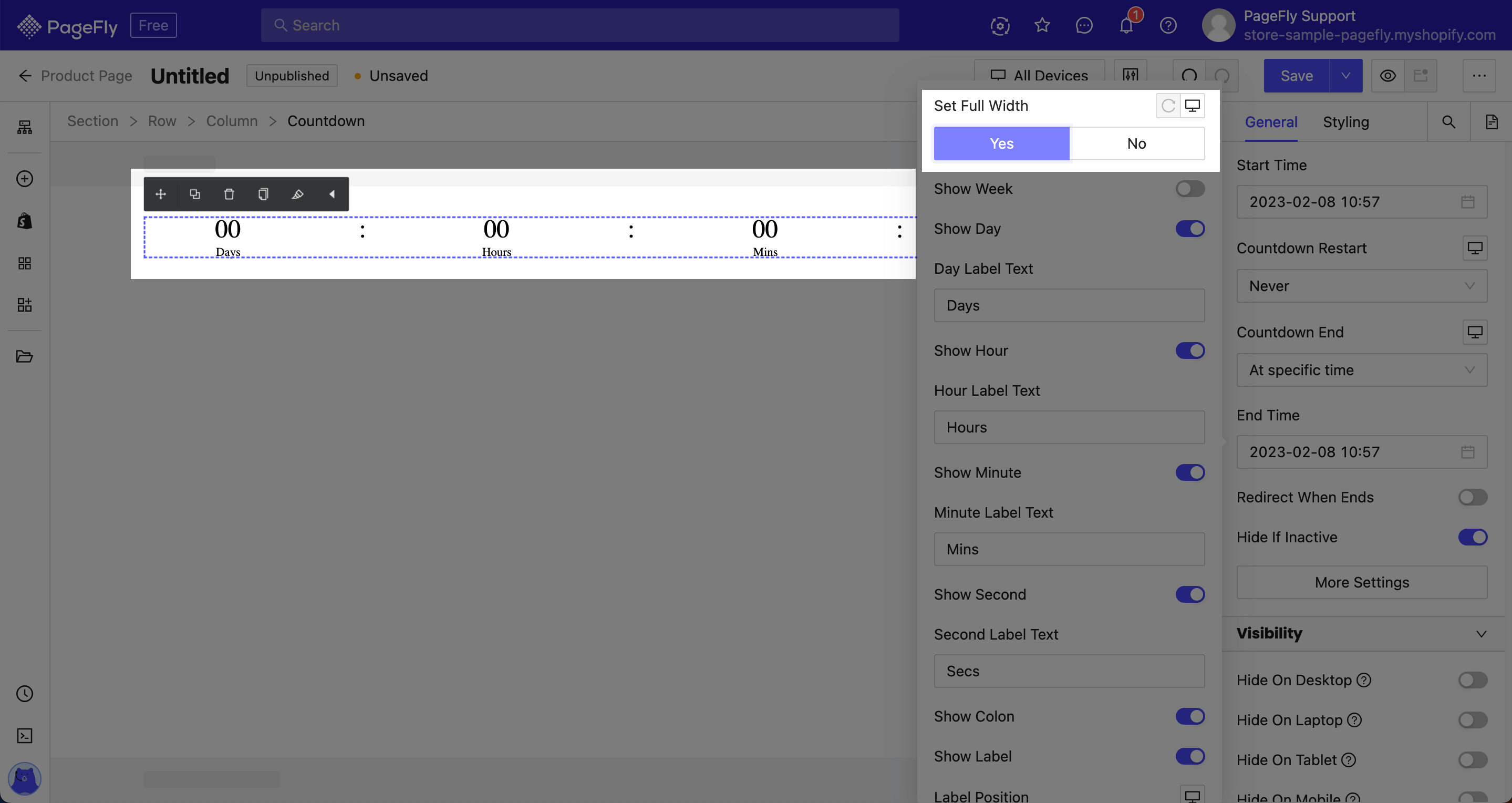The image size is (1512, 803).
Task: Click the star favorites icon in header
Action: tap(1042, 25)
